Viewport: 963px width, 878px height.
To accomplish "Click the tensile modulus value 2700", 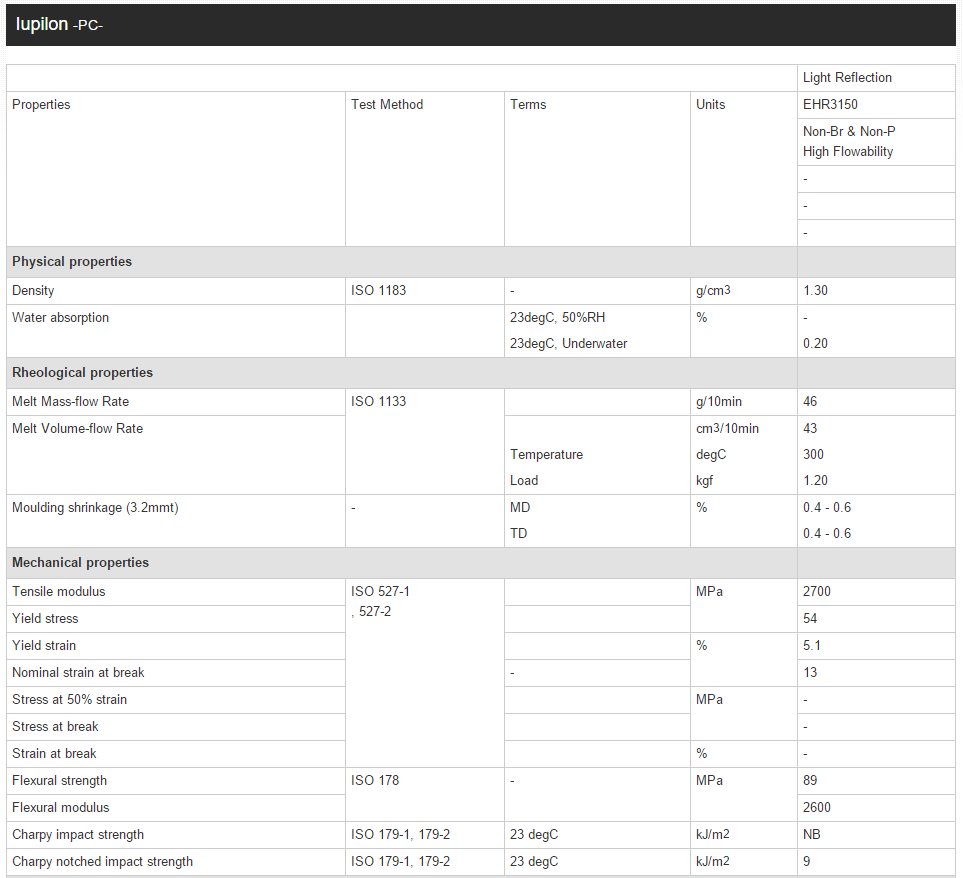I will coord(817,591).
